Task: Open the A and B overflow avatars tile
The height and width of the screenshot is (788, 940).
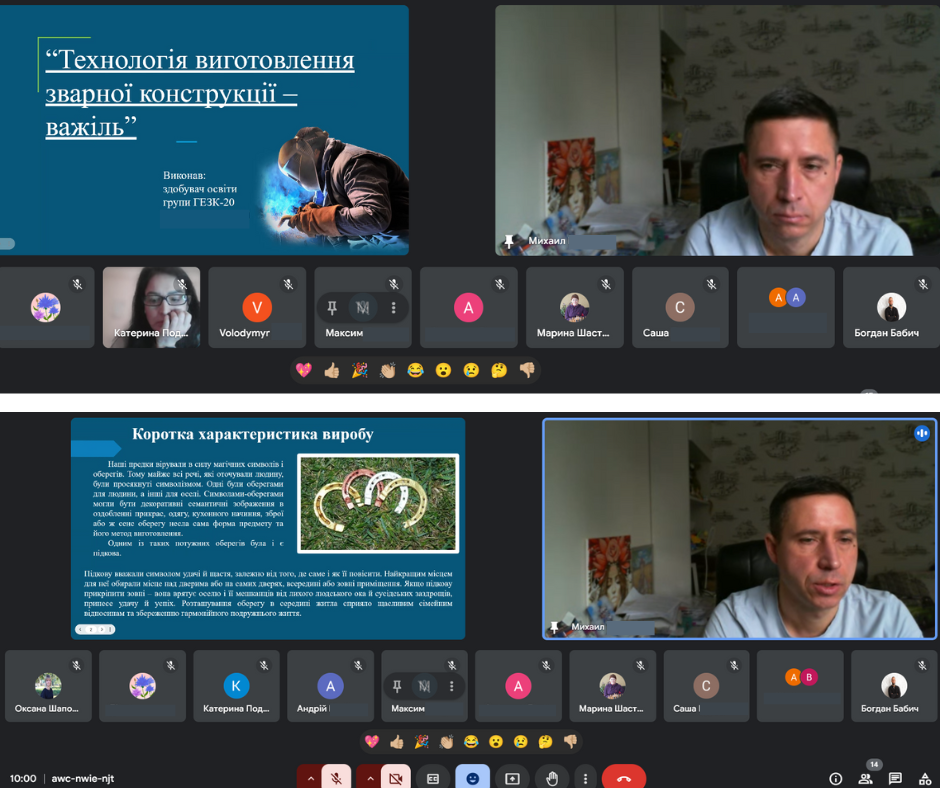Action: pyautogui.click(x=800, y=686)
